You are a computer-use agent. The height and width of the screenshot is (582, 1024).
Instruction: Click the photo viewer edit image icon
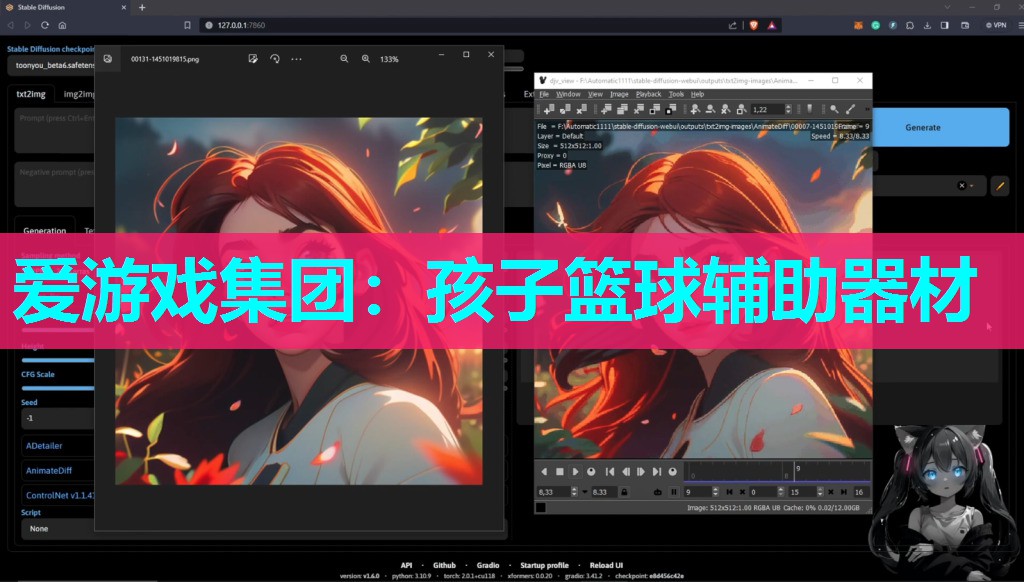point(253,59)
